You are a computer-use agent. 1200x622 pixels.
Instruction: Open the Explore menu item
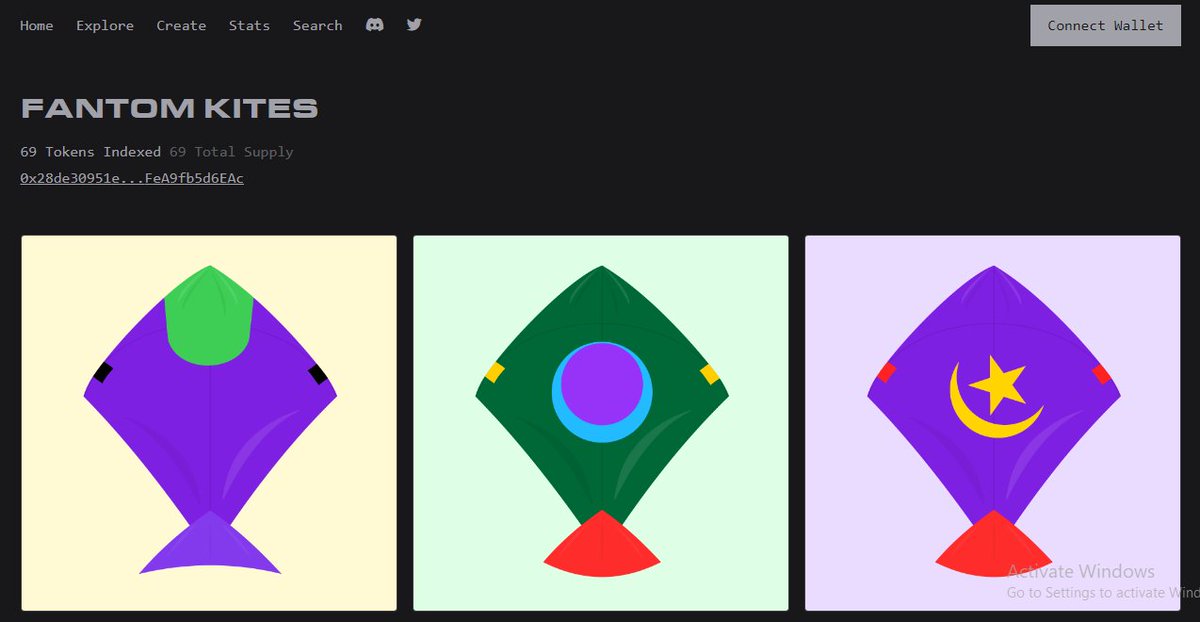pos(105,25)
